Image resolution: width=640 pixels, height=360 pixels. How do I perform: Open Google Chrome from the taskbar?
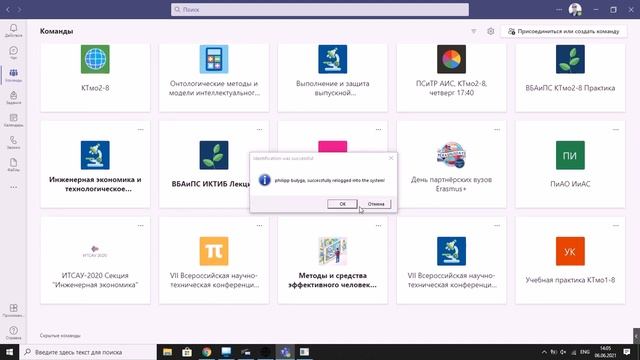point(207,352)
